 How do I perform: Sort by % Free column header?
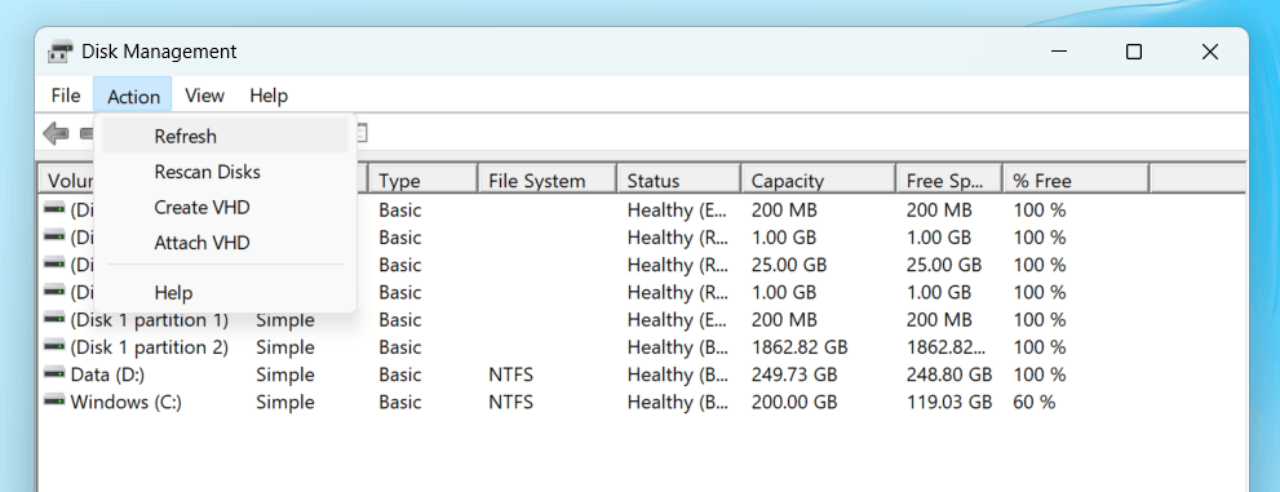[x=1076, y=181]
